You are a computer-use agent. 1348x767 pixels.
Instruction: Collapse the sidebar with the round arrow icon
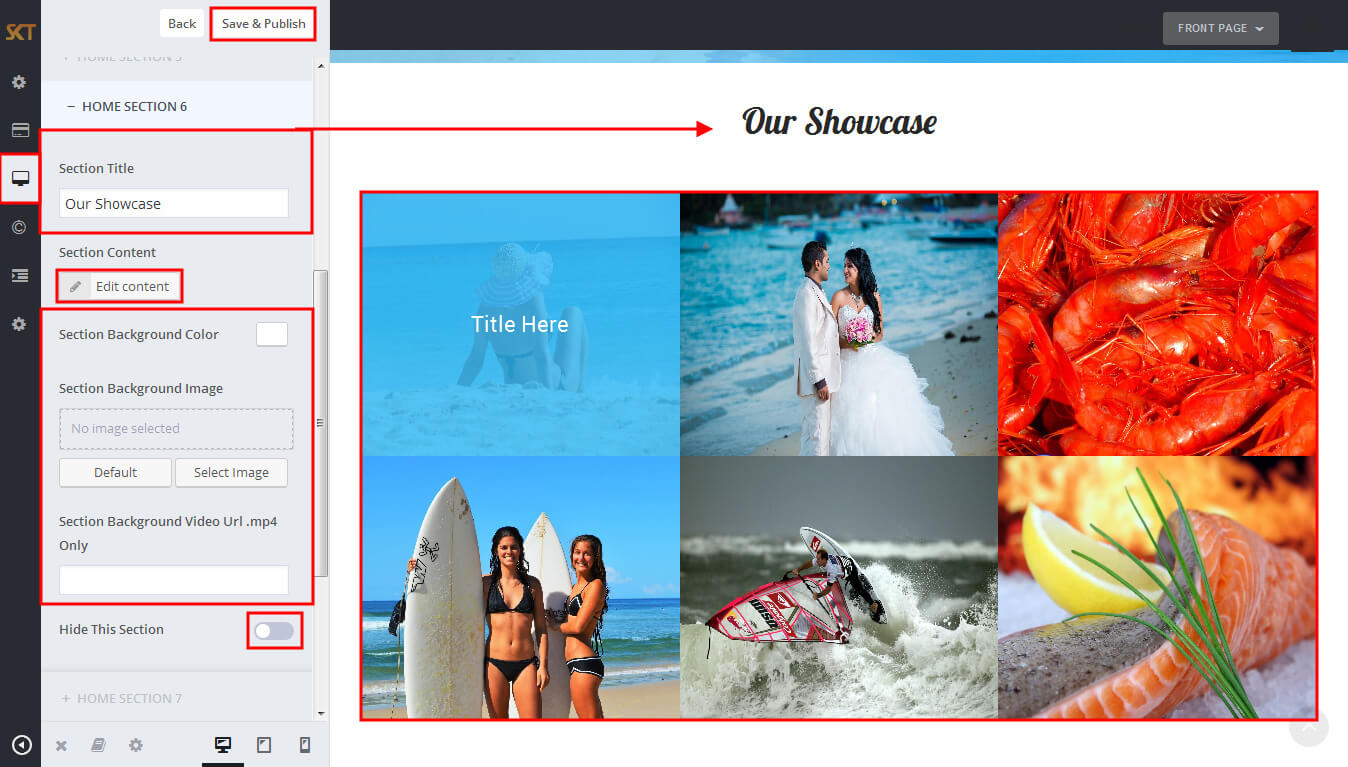(21, 745)
